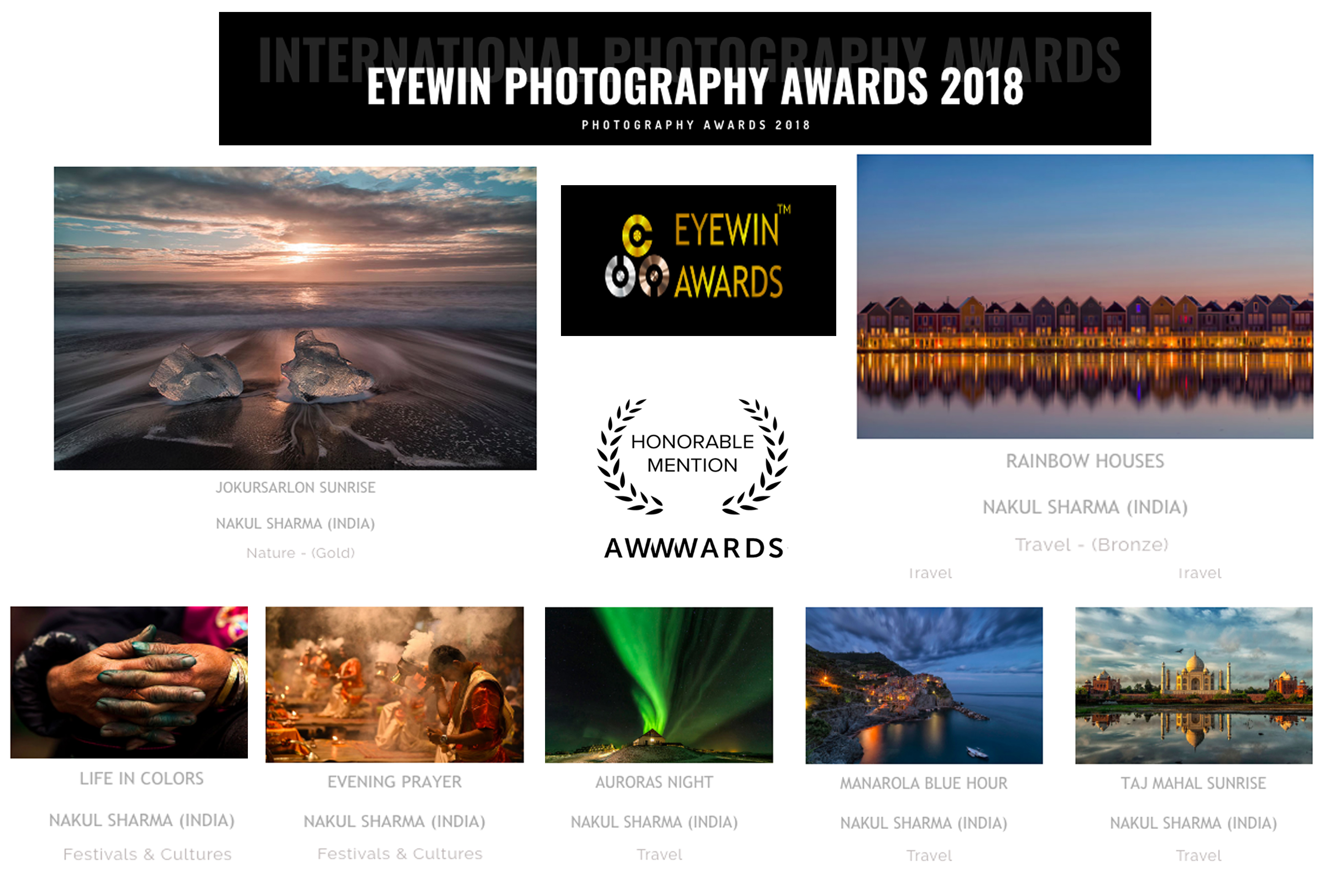Click the 'AURORAS NIGHT' title
Image resolution: width=1330 pixels, height=896 pixels.
tap(654, 782)
